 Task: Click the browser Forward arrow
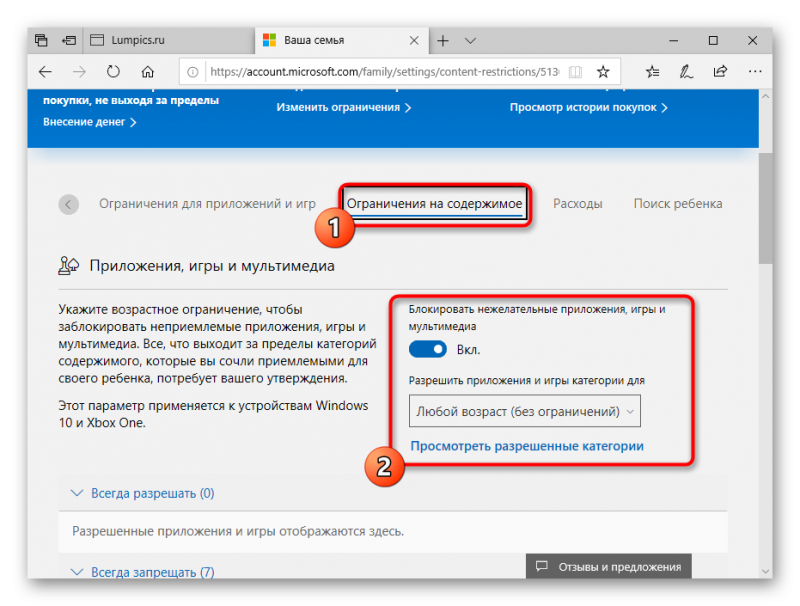tap(79, 72)
